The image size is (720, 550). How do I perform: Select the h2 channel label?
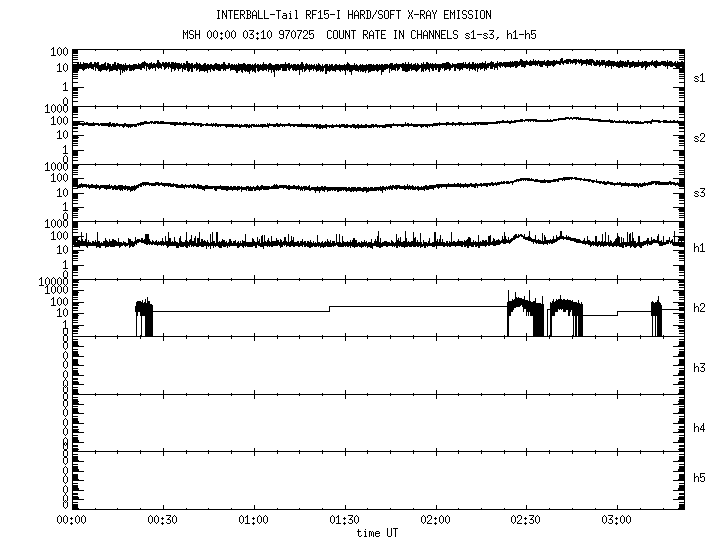point(699,309)
